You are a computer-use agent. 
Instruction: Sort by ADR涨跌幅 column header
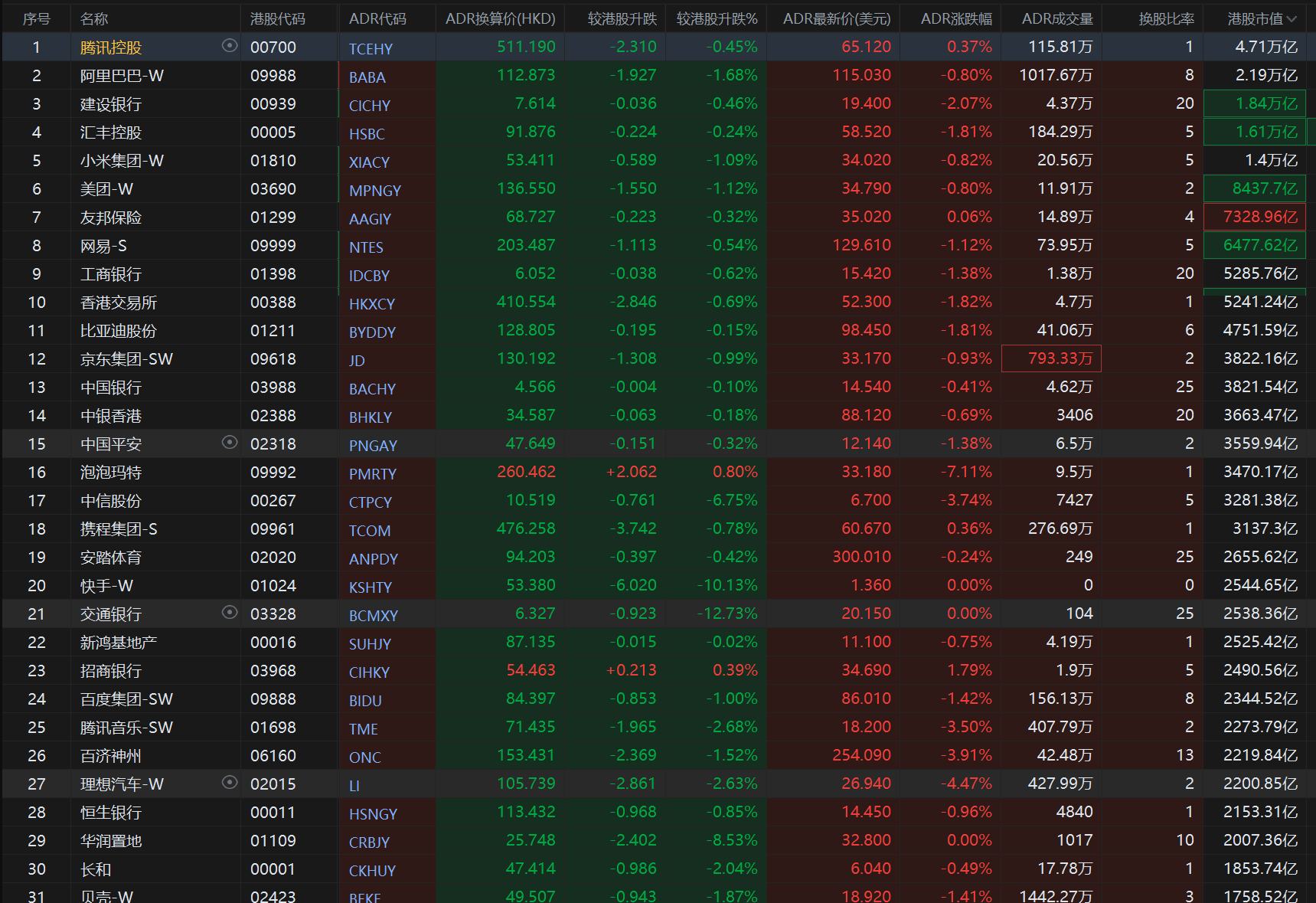point(956,19)
